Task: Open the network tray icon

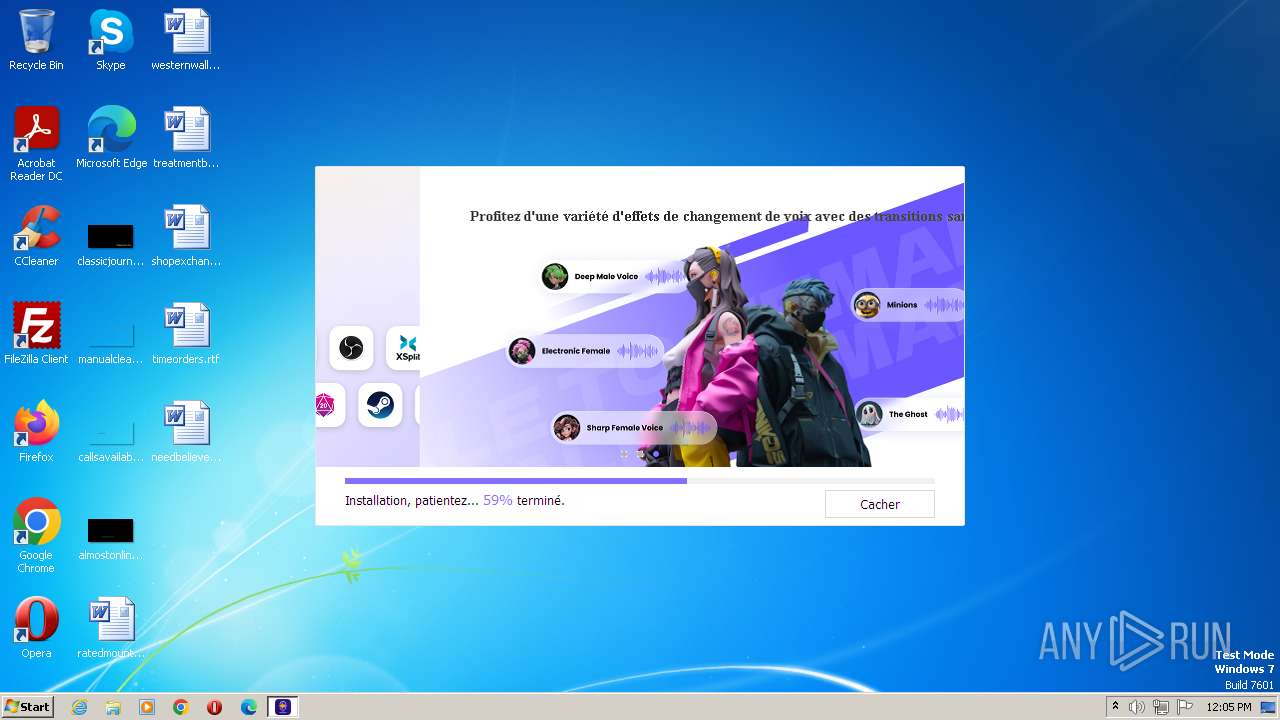Action: [x=1160, y=707]
